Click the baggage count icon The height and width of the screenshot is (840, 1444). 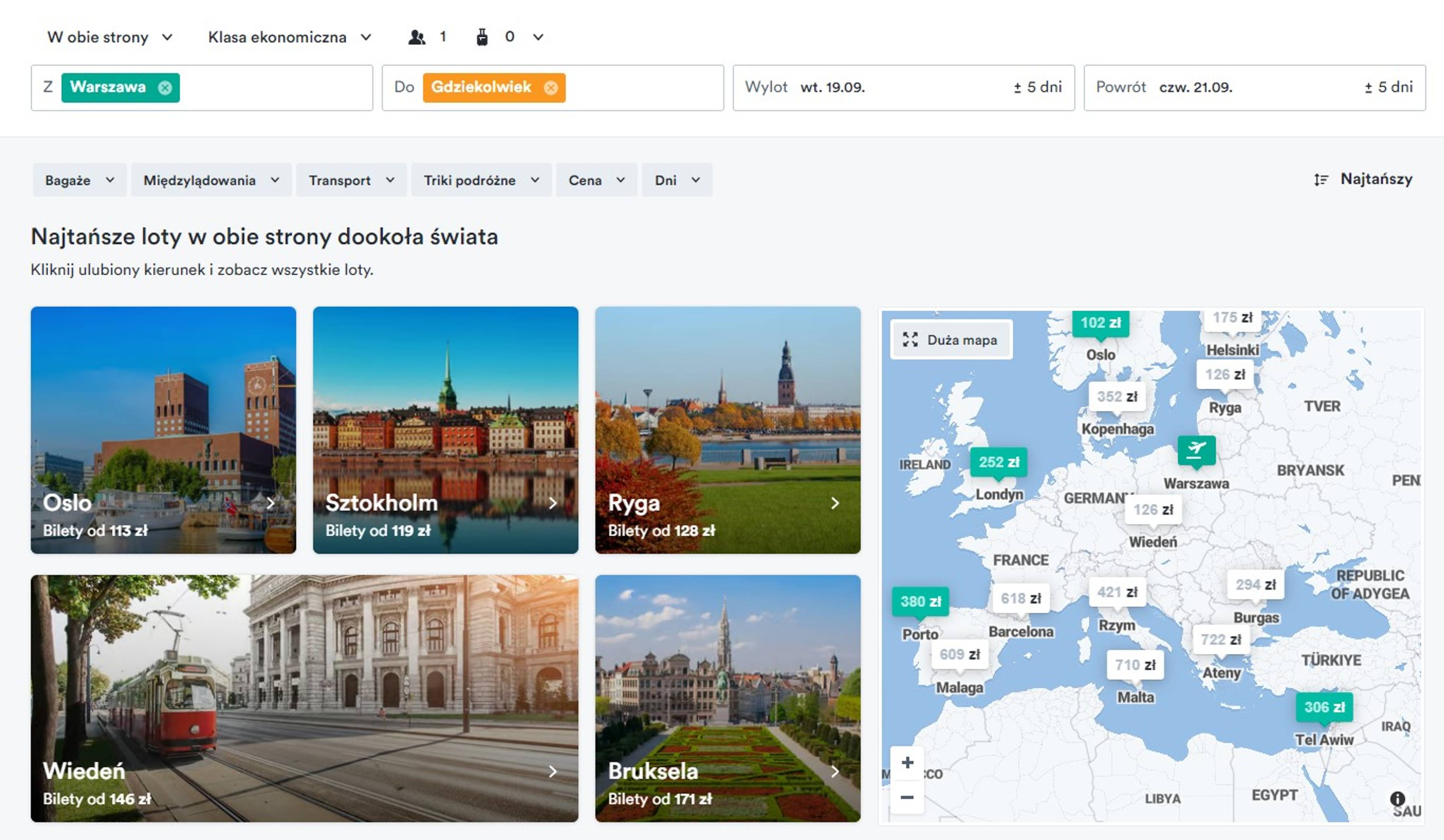(482, 37)
